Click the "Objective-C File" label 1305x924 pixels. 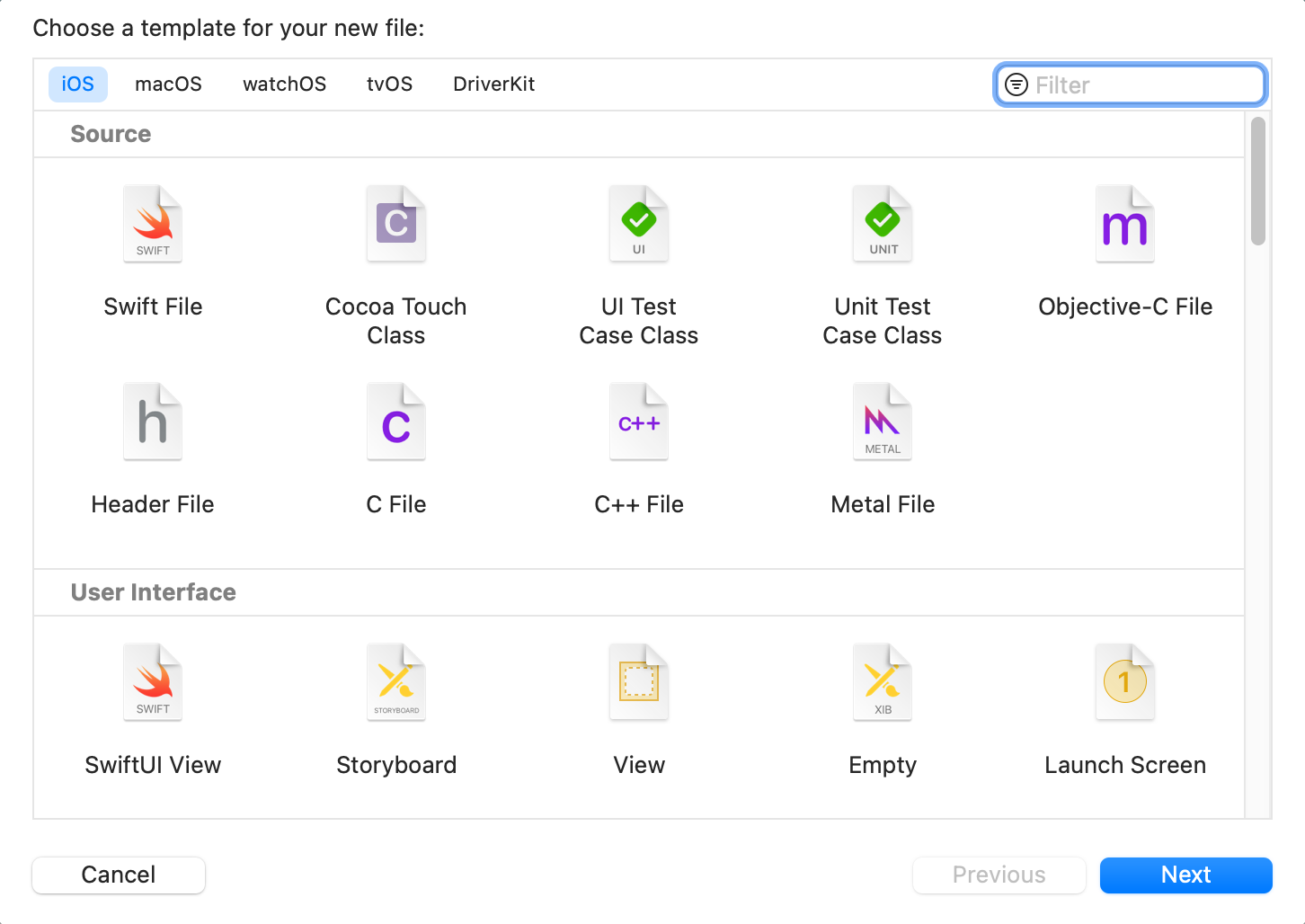[1125, 307]
